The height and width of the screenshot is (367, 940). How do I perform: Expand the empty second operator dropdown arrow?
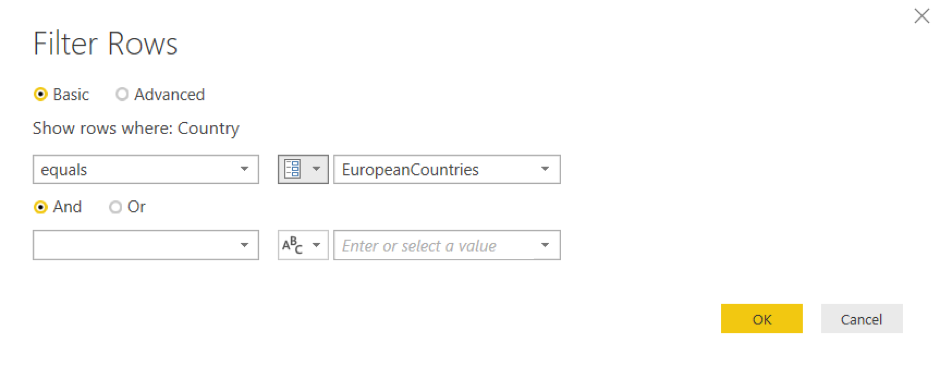point(245,245)
